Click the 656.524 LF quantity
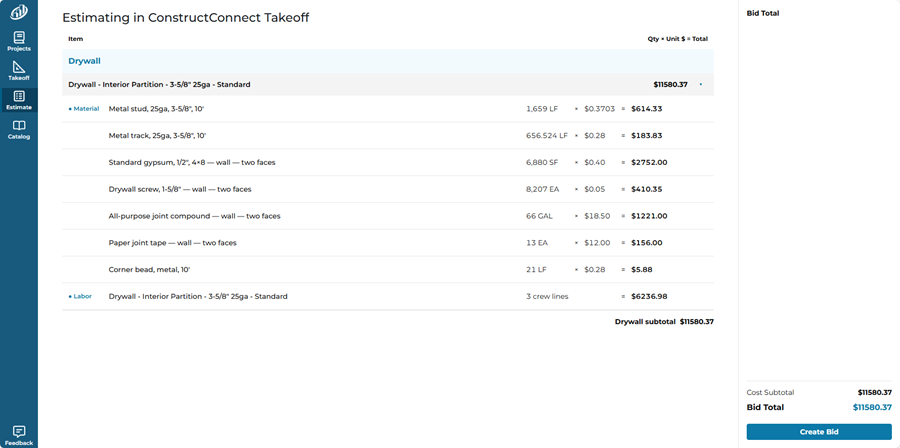This screenshot has height=448, width=900. 546,136
